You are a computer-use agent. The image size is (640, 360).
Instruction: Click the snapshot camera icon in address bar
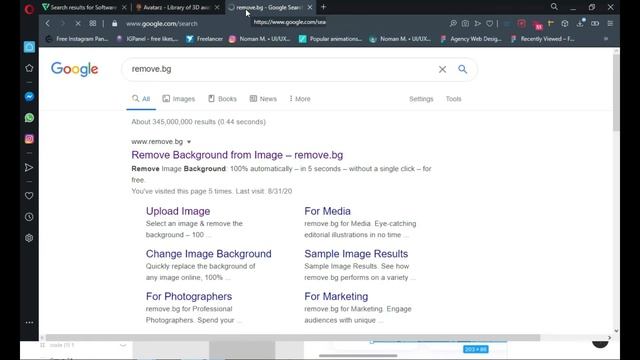pyautogui.click(x=465, y=24)
